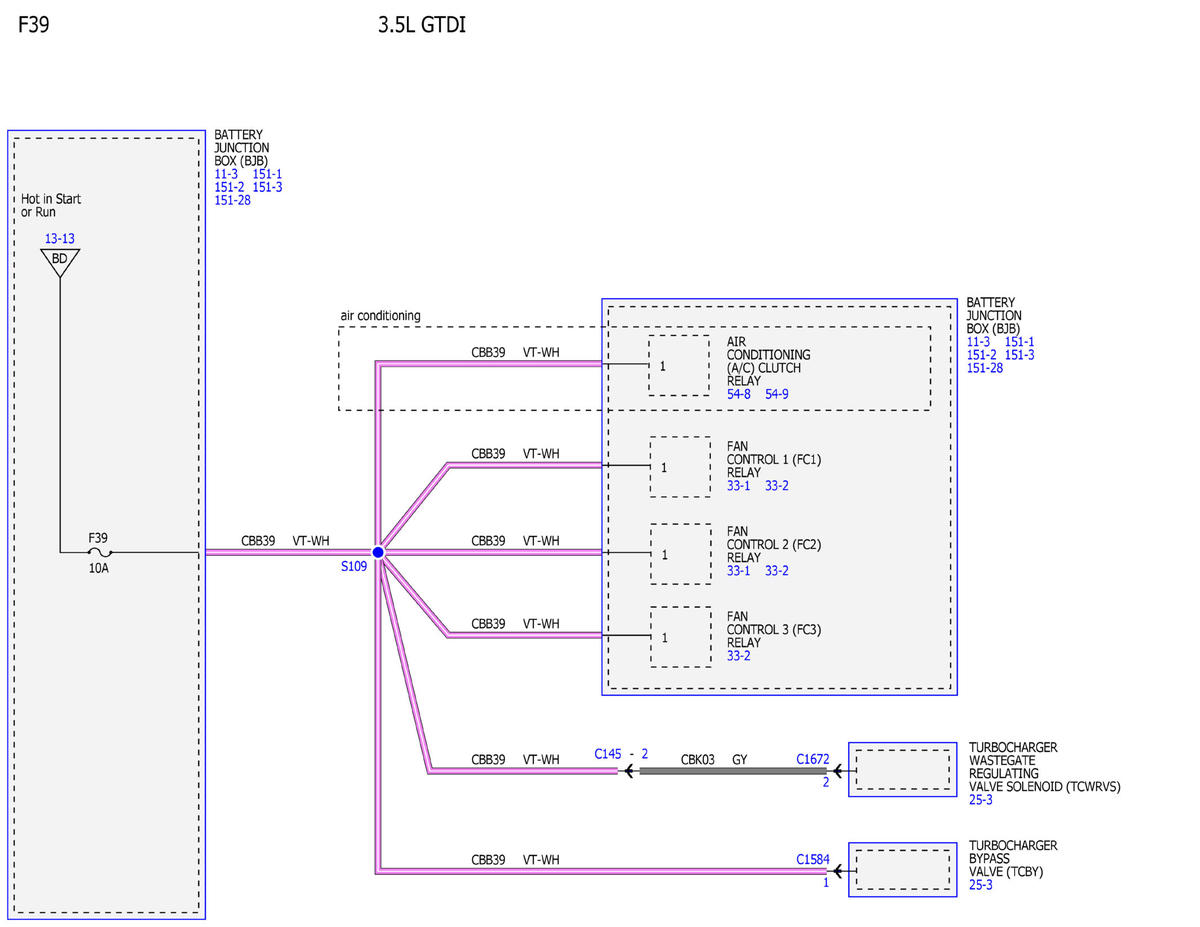
Task: Open the 54-8 A/C clutch relay link
Action: 738,394
